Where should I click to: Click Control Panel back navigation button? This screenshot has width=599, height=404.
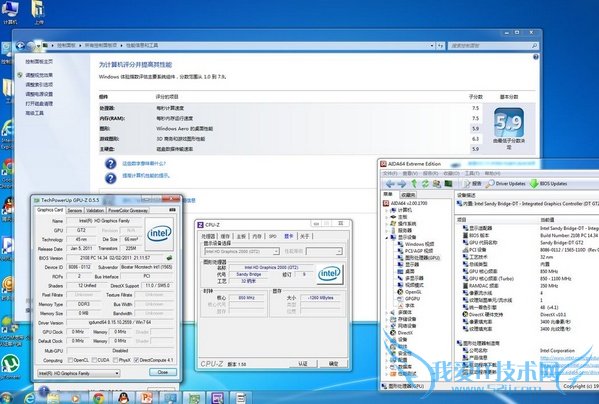tap(20, 46)
